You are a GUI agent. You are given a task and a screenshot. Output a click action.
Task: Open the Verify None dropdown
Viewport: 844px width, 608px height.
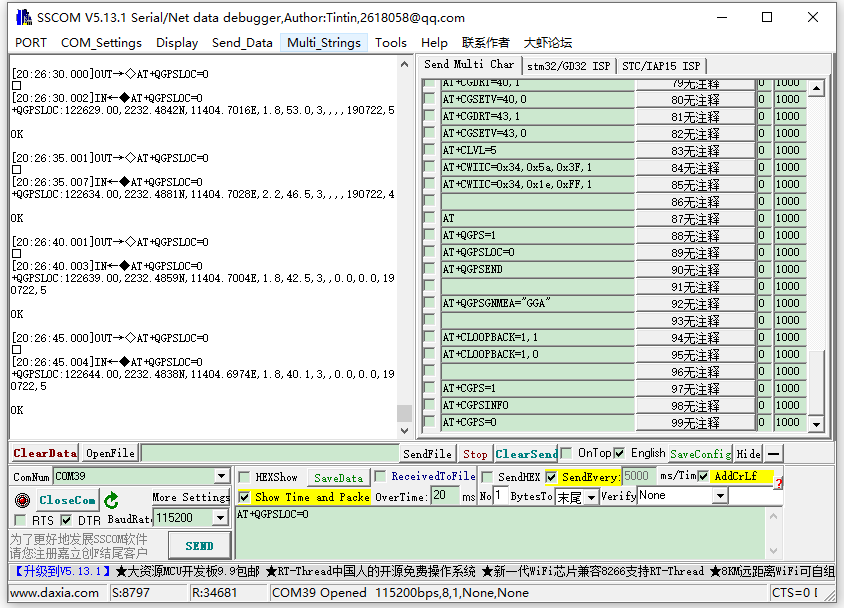[x=720, y=496]
